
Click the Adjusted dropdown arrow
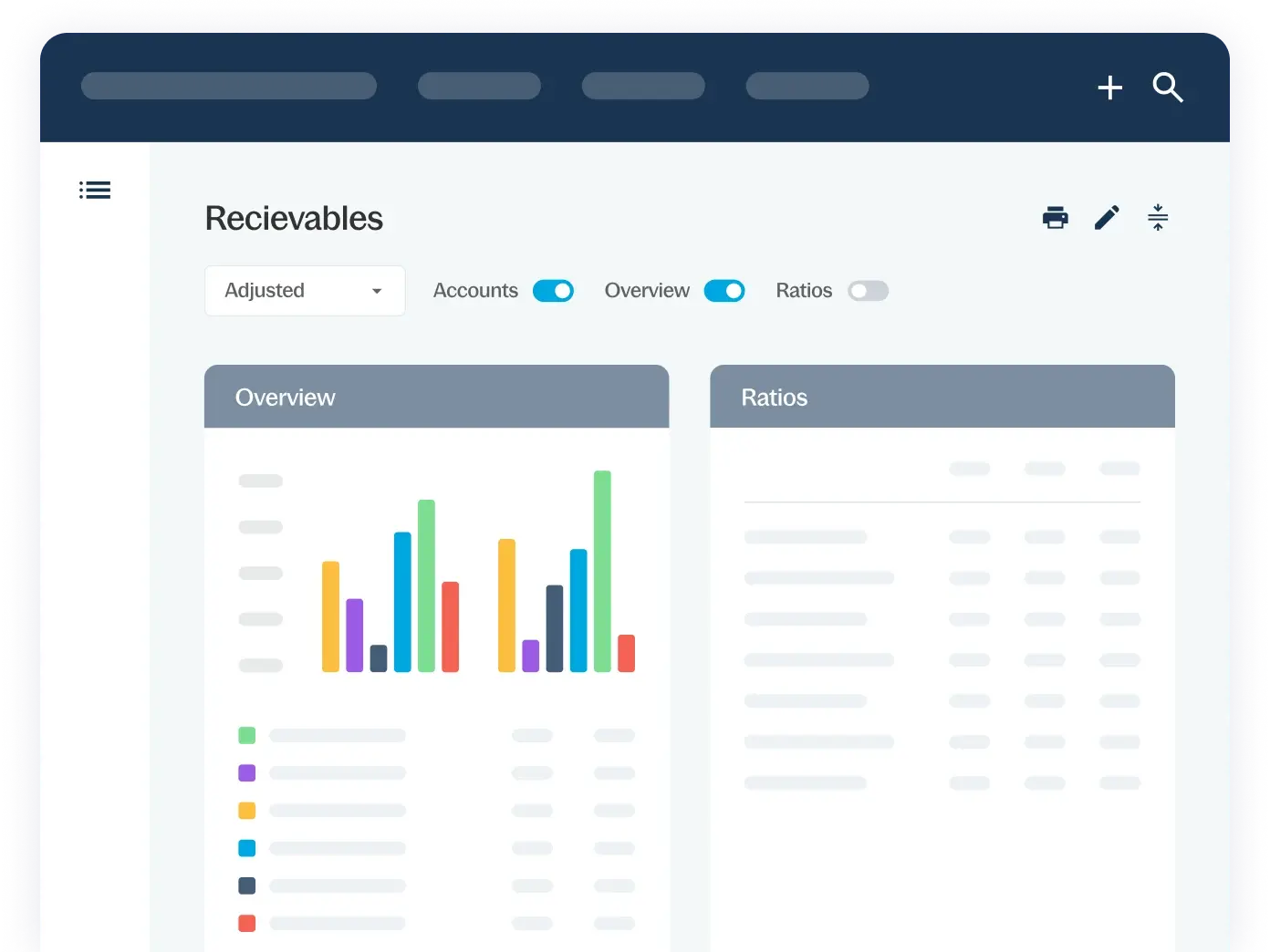click(x=376, y=291)
